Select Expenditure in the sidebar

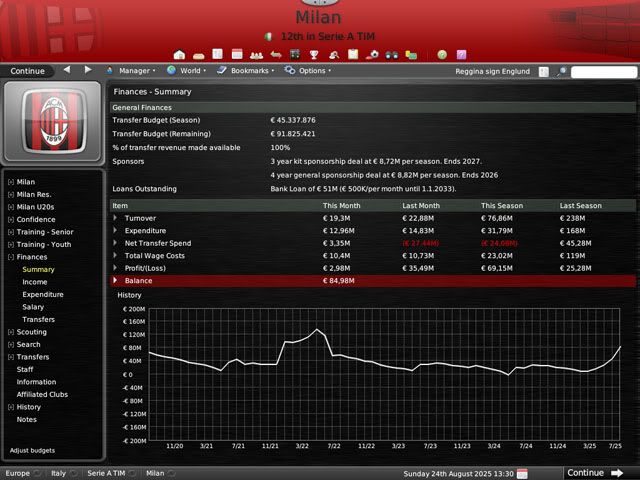coord(43,295)
